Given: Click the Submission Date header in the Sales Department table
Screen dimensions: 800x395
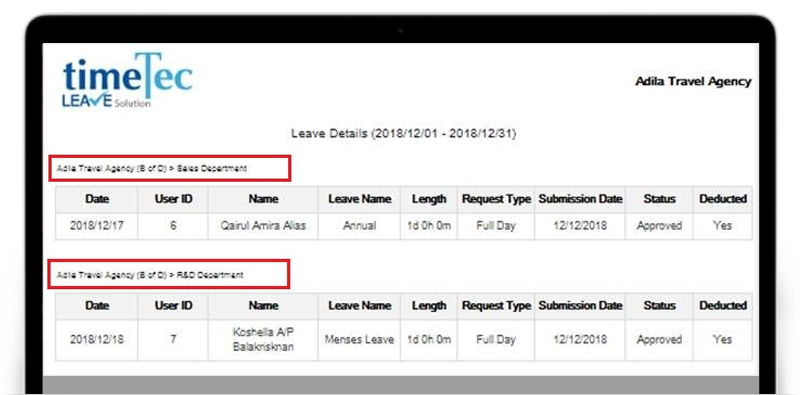Looking at the screenshot, I should pos(581,199).
